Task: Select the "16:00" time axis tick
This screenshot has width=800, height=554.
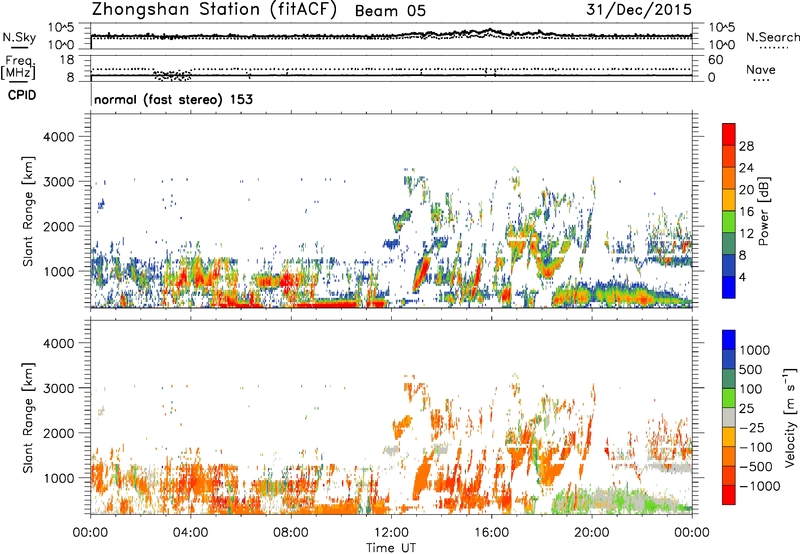Action: (x=491, y=532)
